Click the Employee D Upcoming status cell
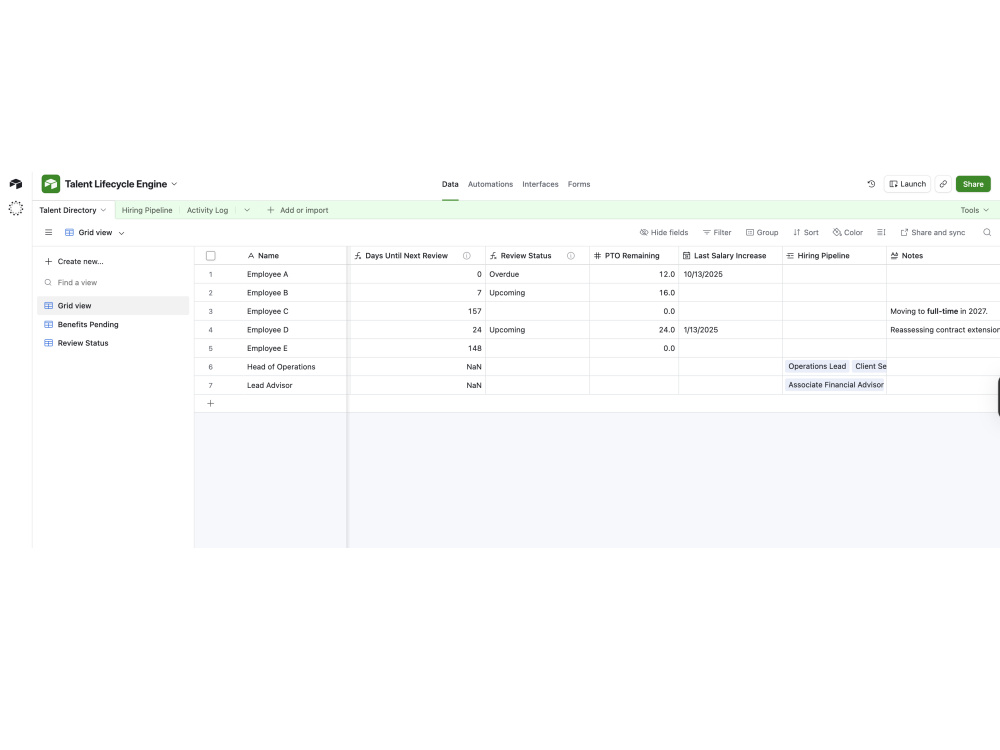 pos(538,330)
